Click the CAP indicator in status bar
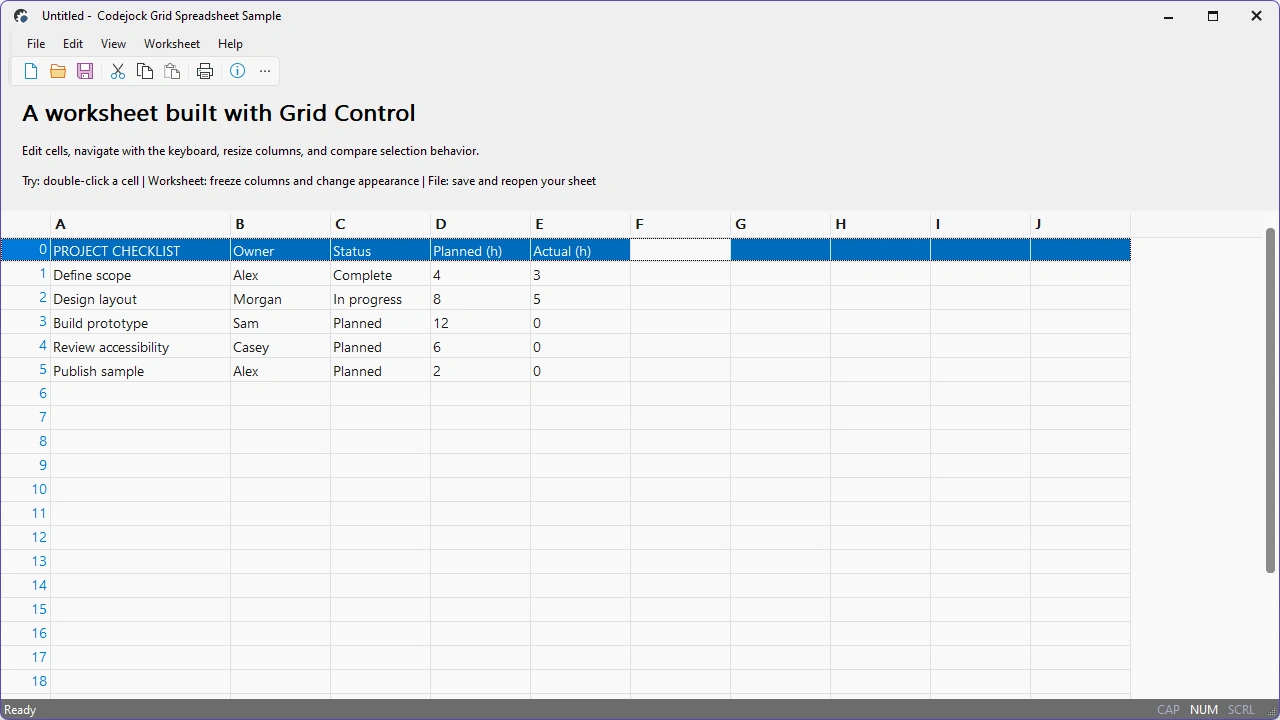The image size is (1280, 720). click(1168, 710)
